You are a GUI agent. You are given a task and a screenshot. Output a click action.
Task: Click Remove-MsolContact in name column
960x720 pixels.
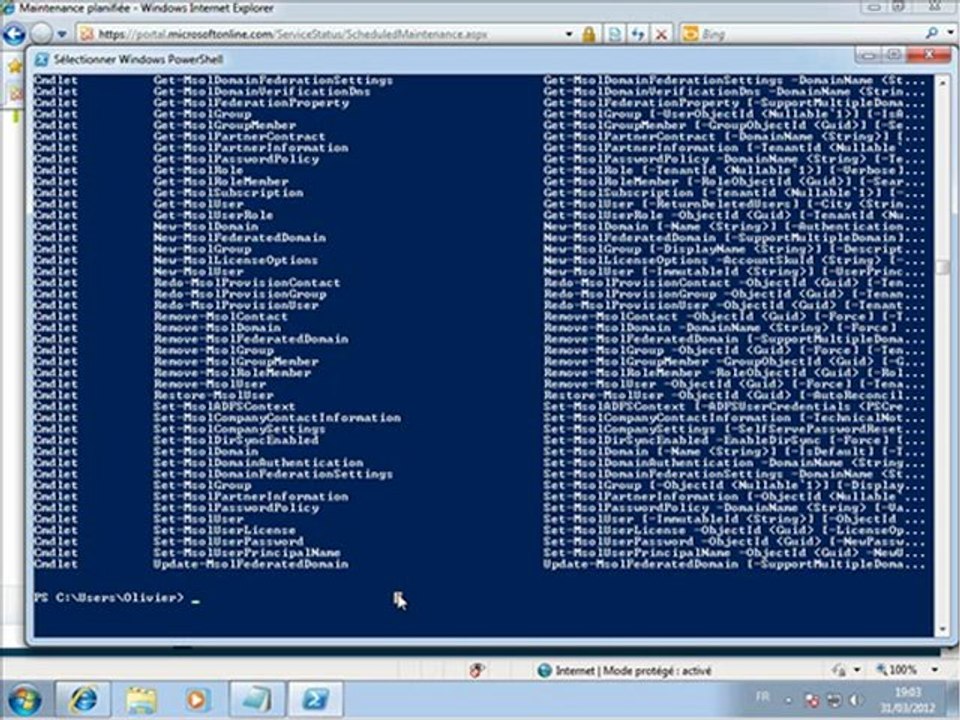tap(220, 317)
